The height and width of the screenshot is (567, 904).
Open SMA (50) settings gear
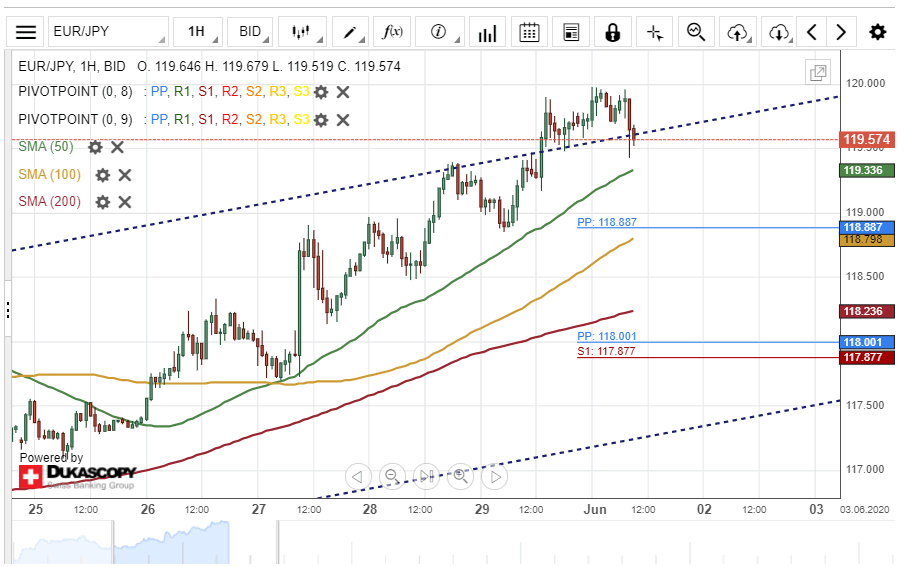[95, 147]
